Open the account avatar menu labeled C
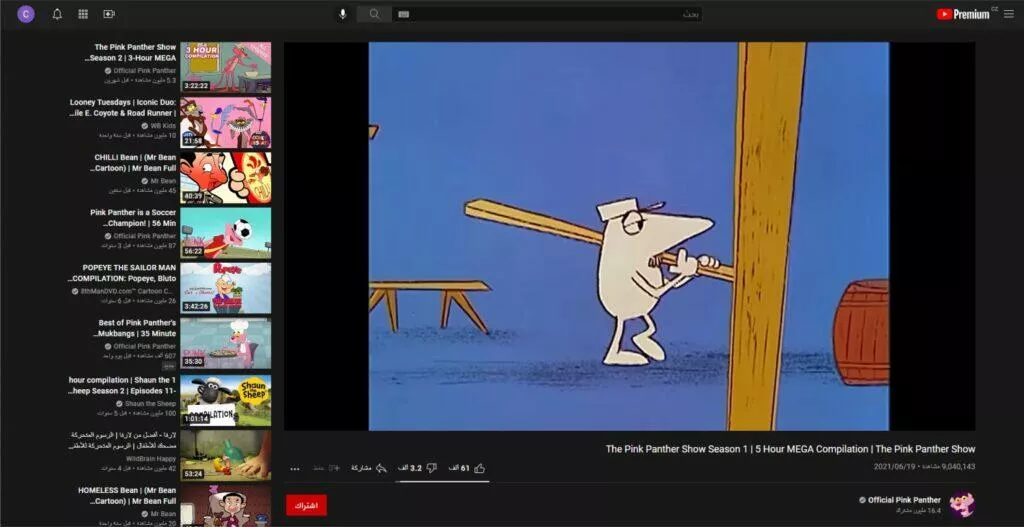This screenshot has width=1024, height=527. point(26,14)
